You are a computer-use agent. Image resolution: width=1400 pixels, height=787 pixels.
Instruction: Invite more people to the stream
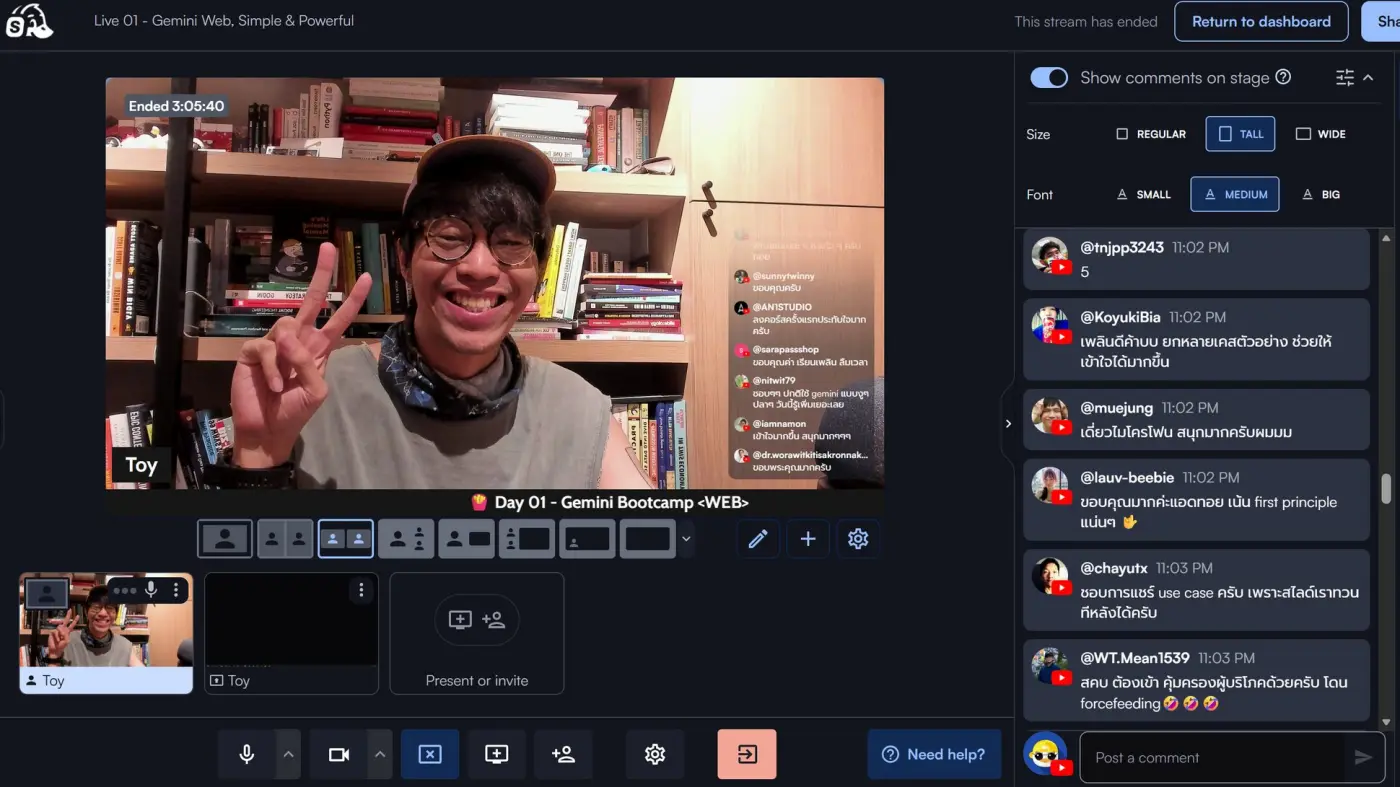pos(563,754)
